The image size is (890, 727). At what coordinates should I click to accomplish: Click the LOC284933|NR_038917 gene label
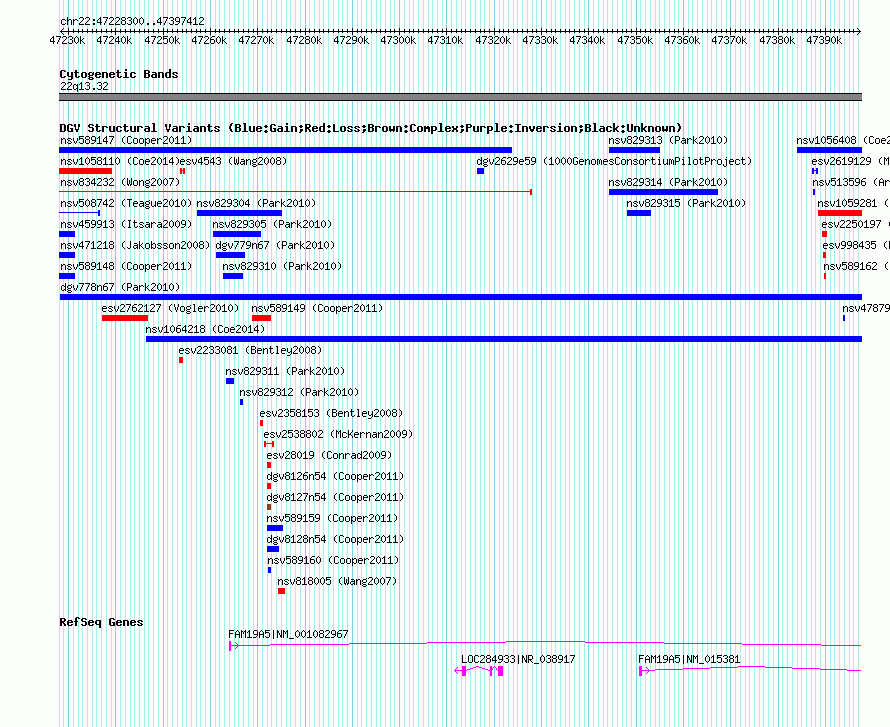tap(518, 659)
